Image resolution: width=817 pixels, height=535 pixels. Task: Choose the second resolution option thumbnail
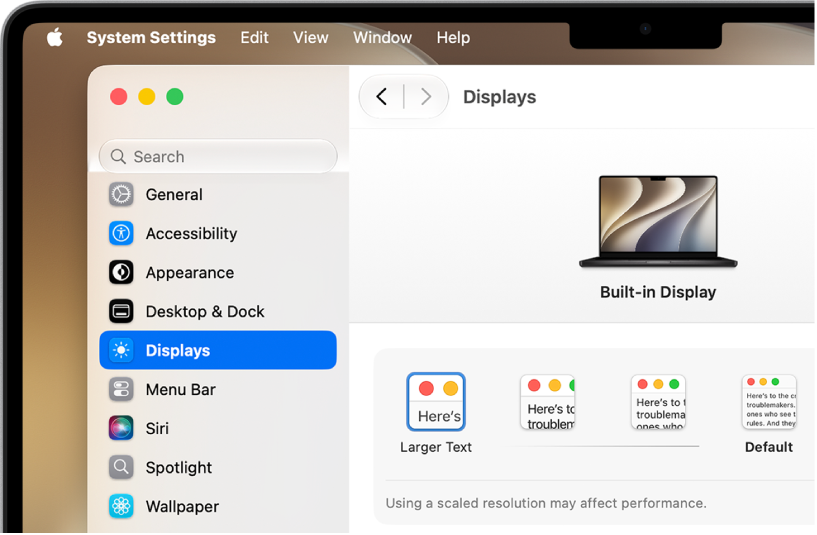pos(548,402)
